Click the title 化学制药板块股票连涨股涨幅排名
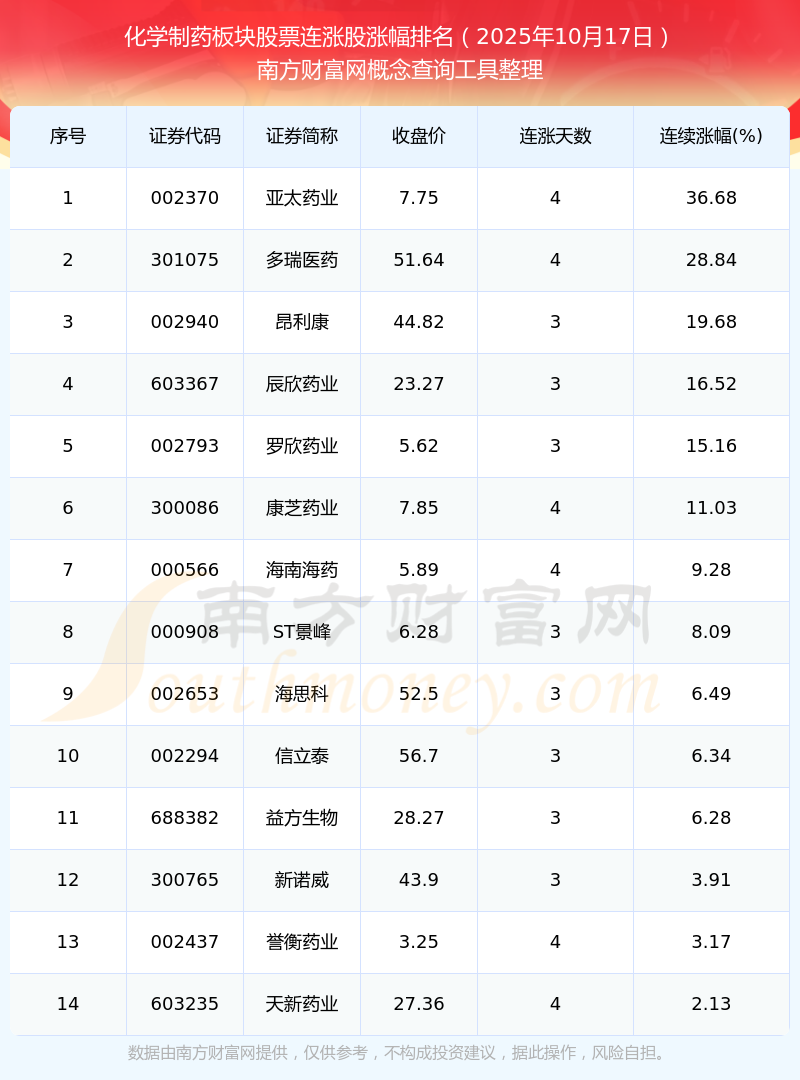Viewport: 800px width, 1080px height. click(289, 37)
